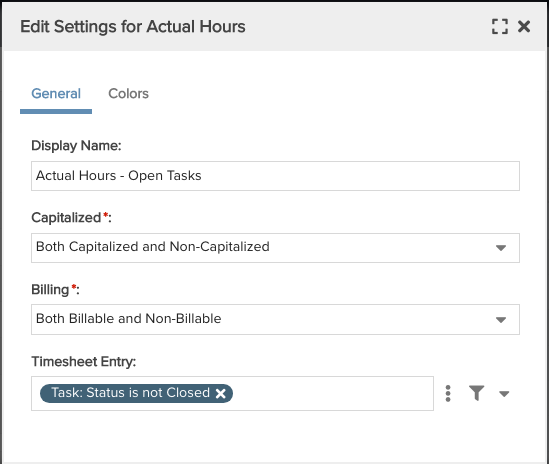This screenshot has height=464, width=549.
Task: Click the arrow on the Billing dropdown
Action: [x=501, y=320]
